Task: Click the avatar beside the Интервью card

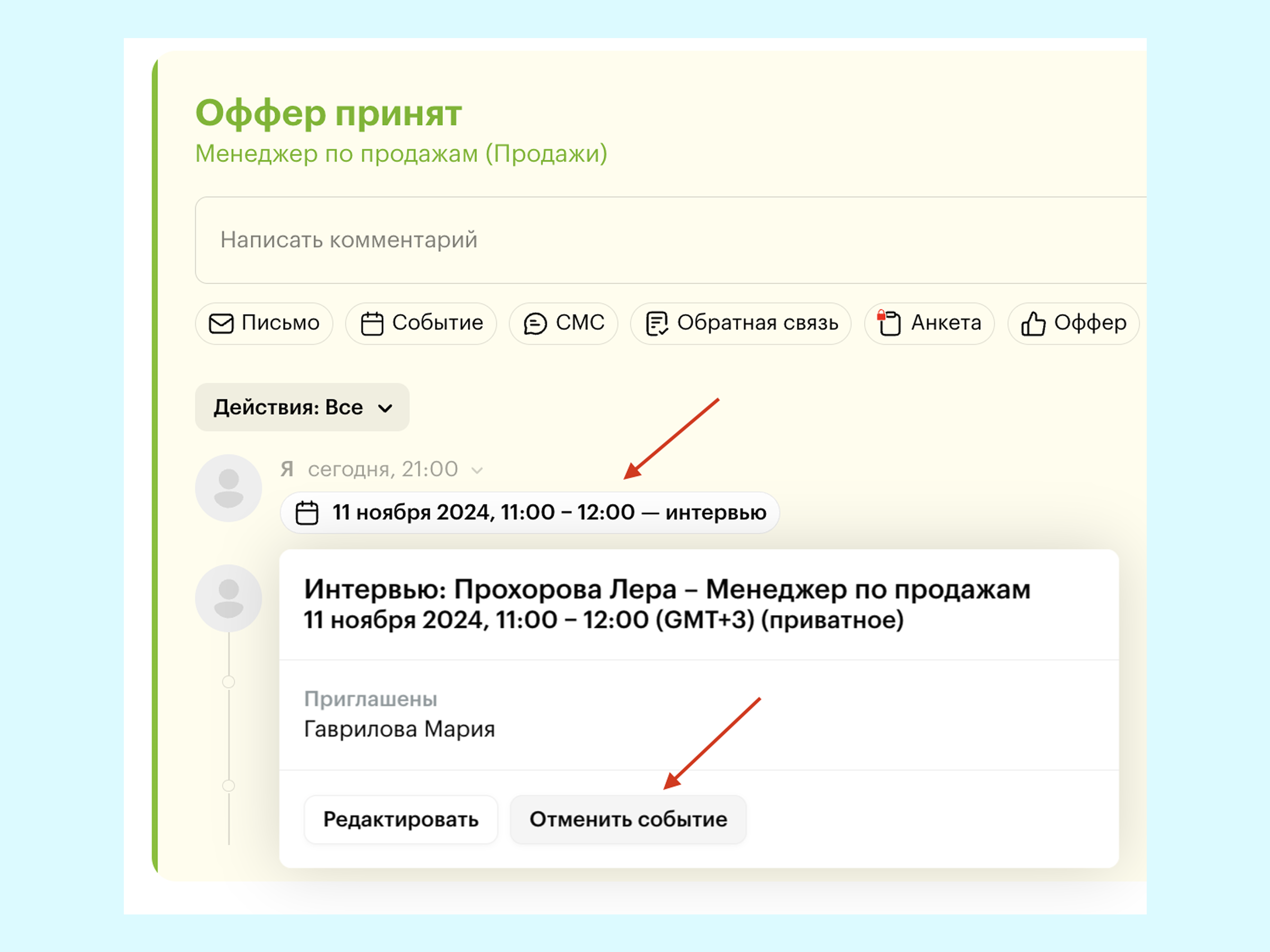Action: [x=229, y=598]
